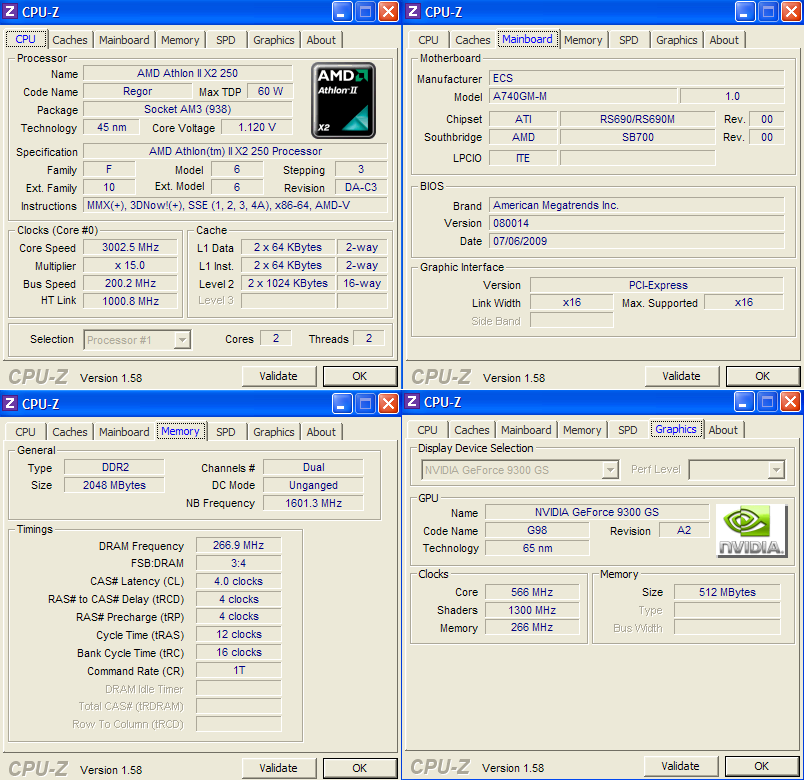Click BIOS Brand American Megatrends Inc.
The width and height of the screenshot is (805, 780).
(x=637, y=205)
